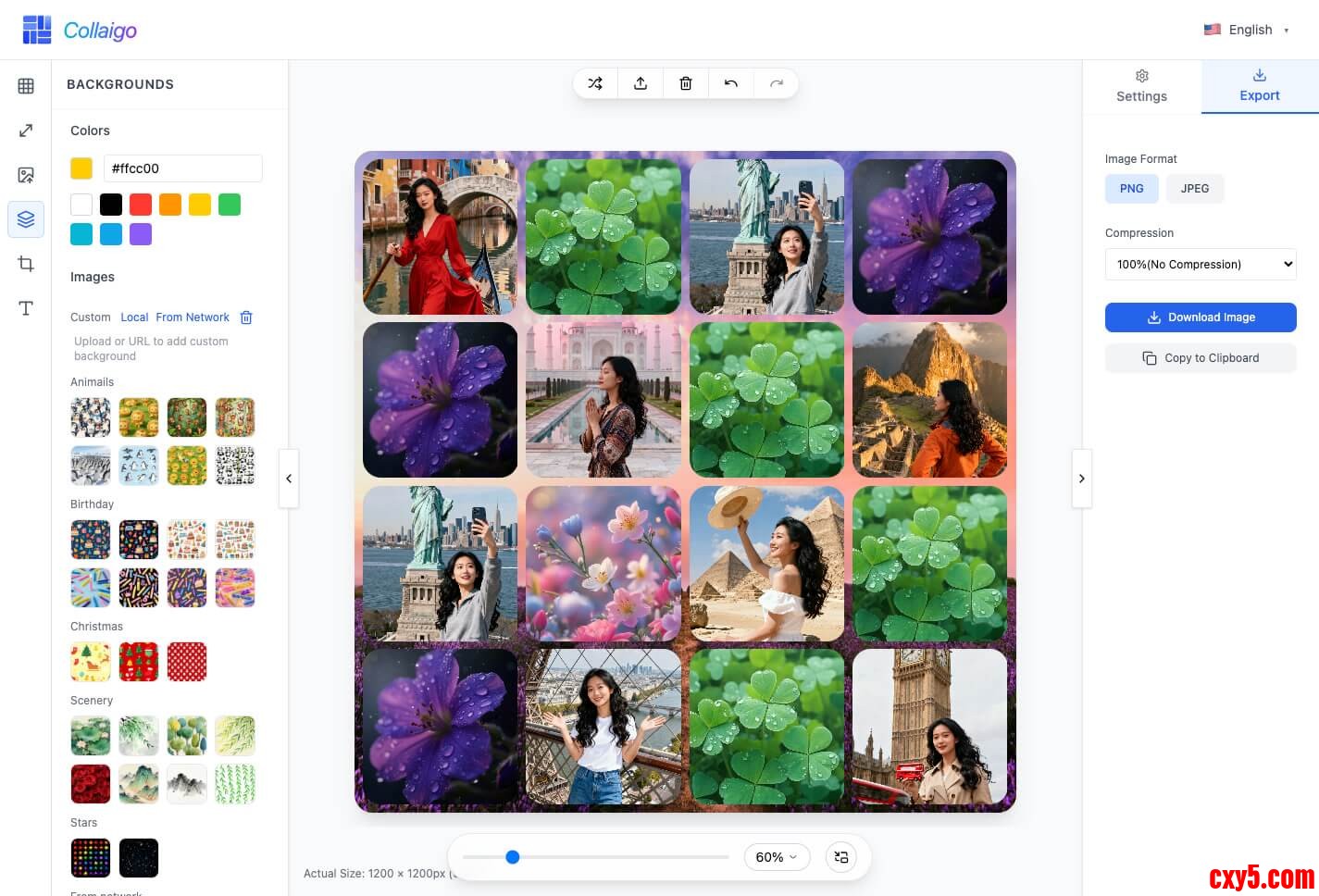Click the Download Image button
The height and width of the screenshot is (896, 1319).
pos(1201,317)
